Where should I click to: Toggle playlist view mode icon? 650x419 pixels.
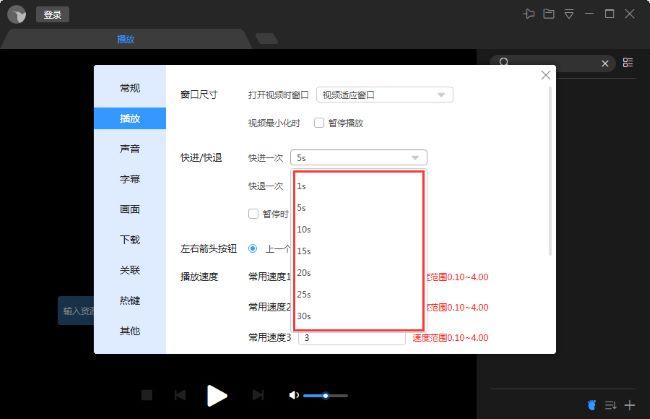(628, 63)
